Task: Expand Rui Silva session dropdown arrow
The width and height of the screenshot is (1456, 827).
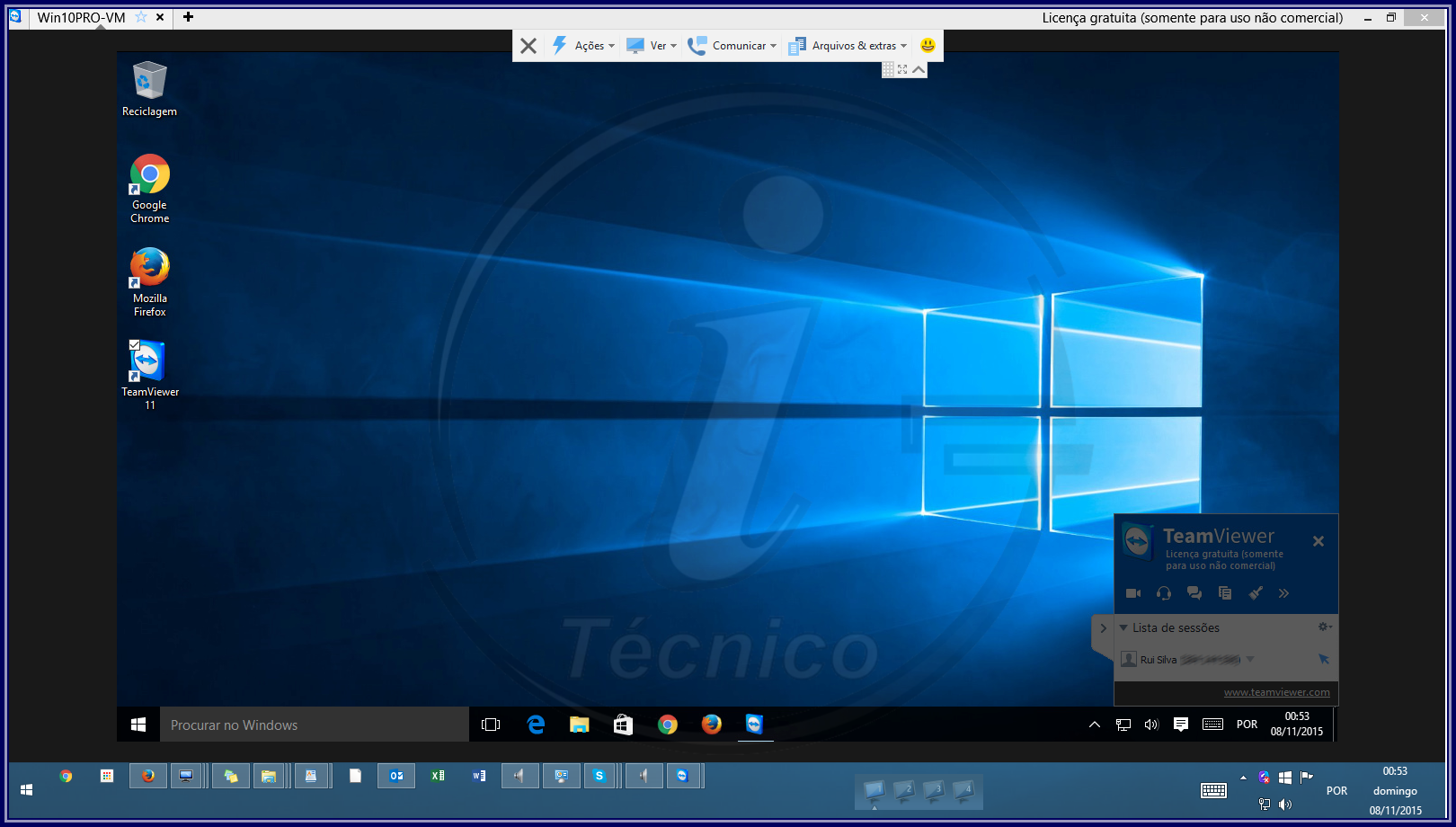Action: tap(1250, 659)
